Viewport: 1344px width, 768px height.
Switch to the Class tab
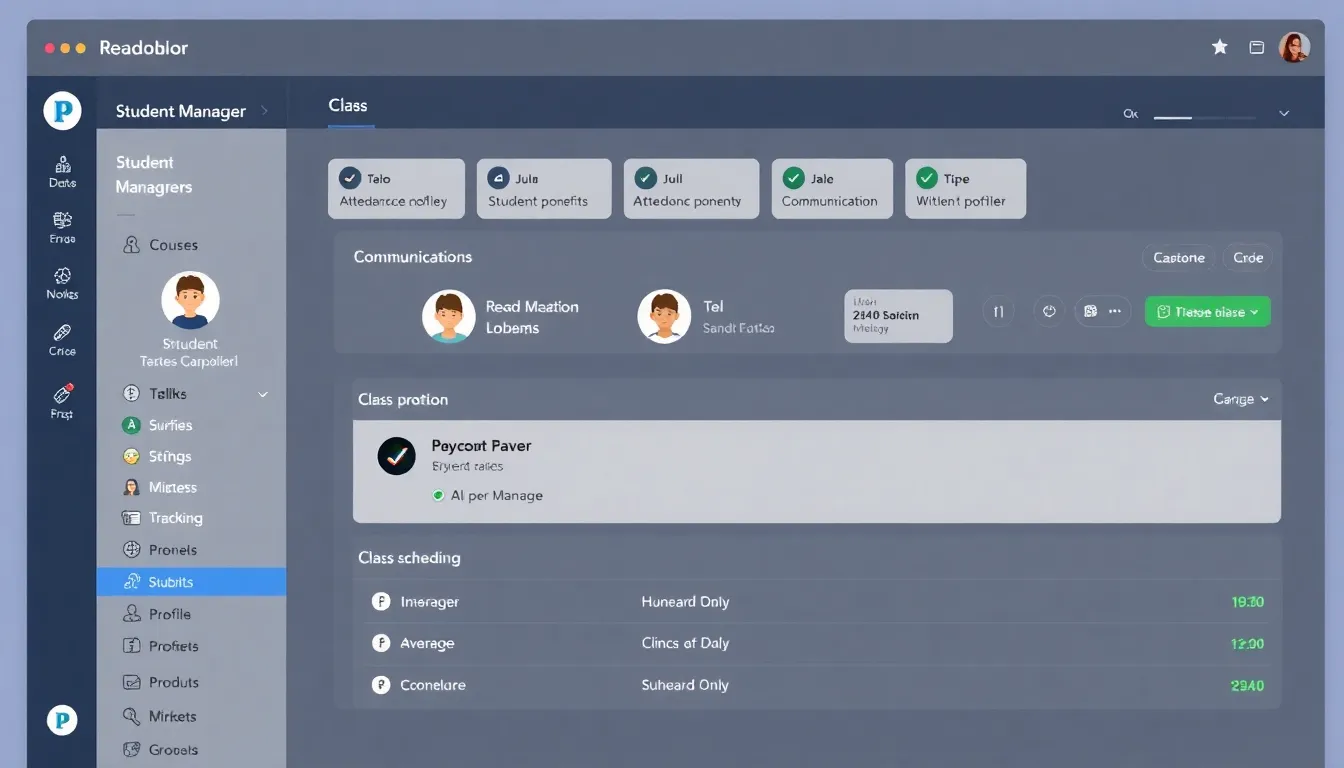348,105
